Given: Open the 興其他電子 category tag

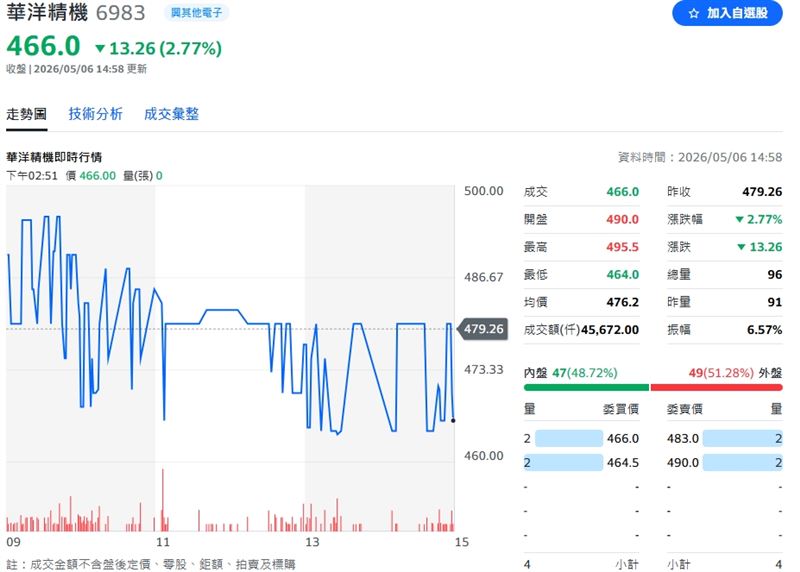Looking at the screenshot, I should (x=196, y=13).
